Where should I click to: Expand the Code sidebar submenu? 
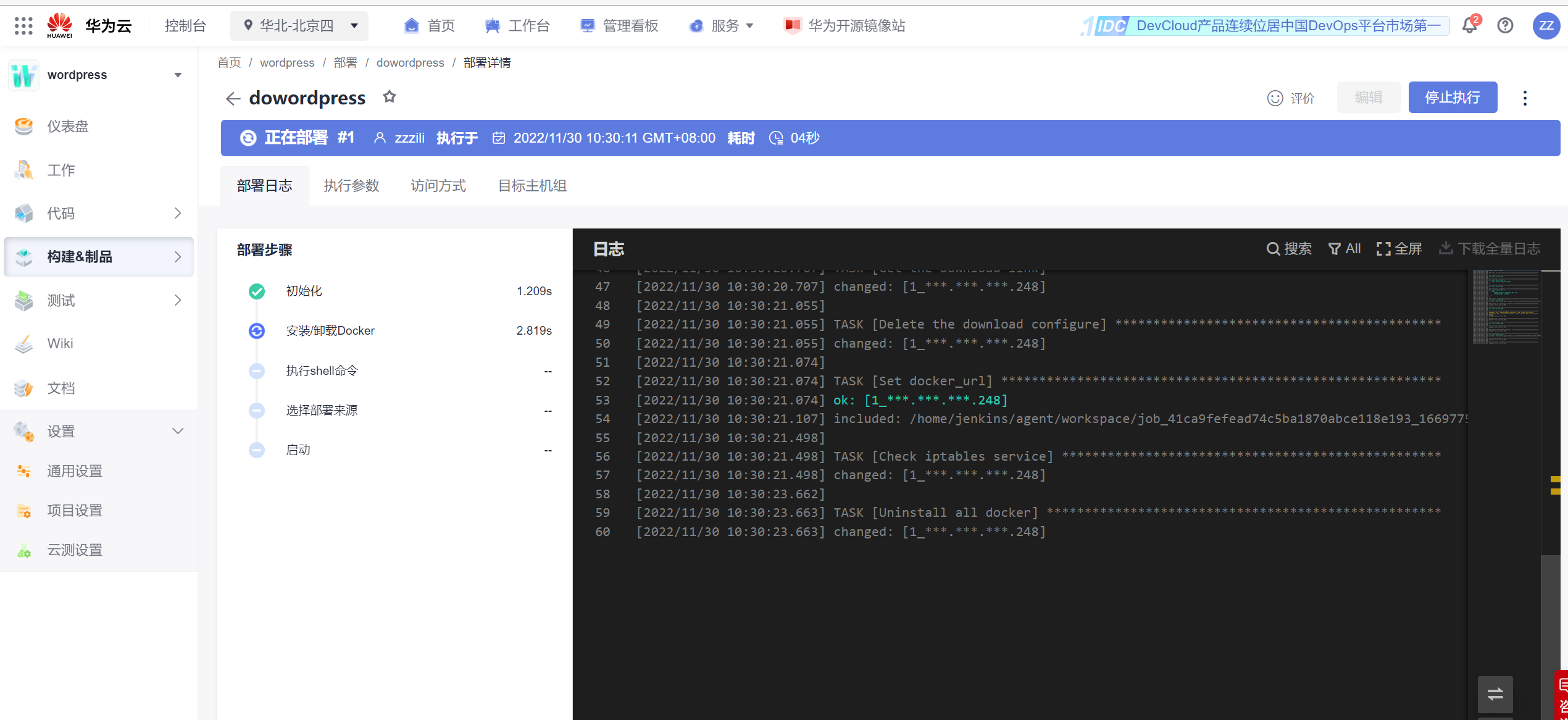pos(178,213)
